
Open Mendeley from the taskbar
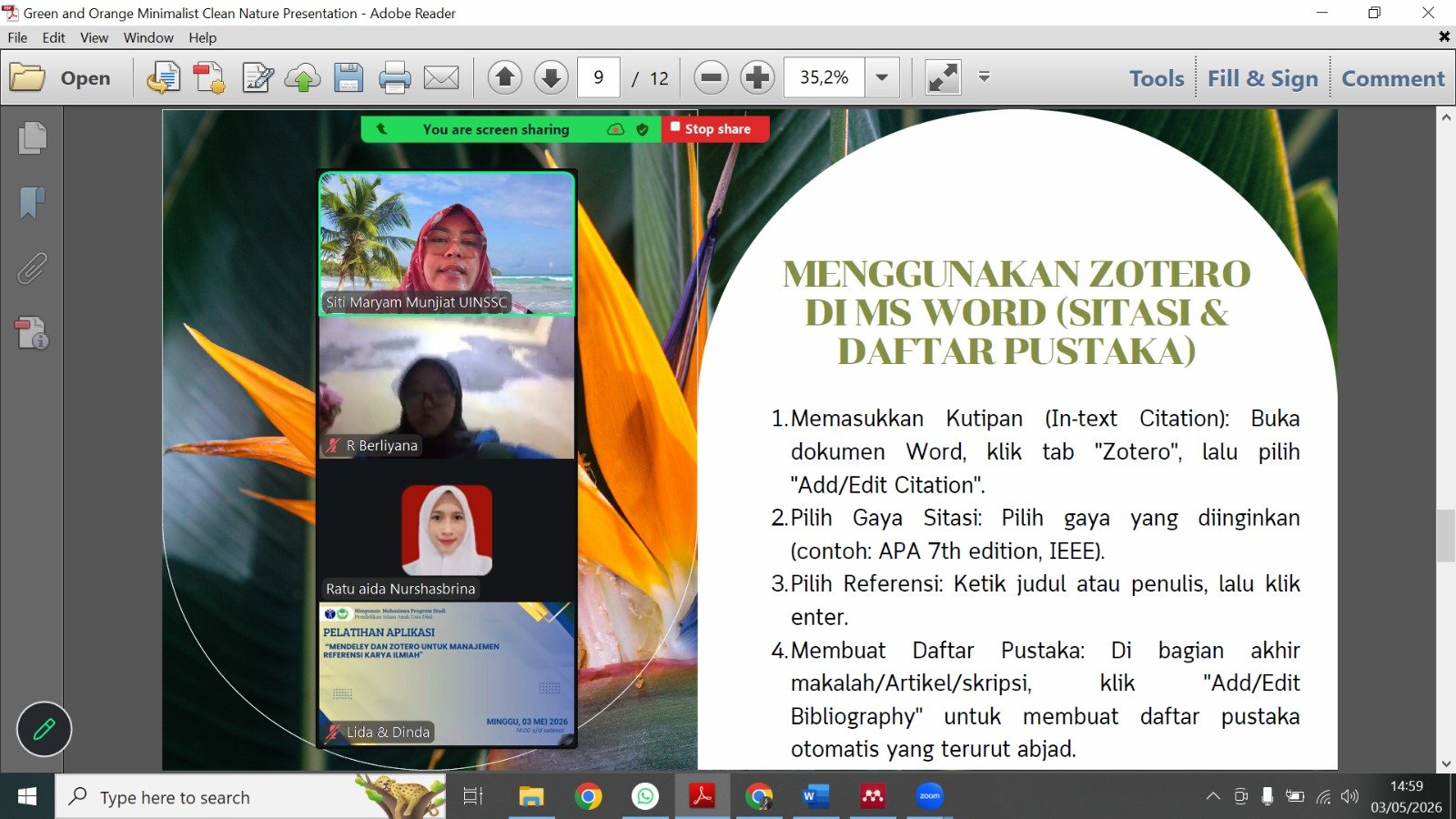[873, 796]
